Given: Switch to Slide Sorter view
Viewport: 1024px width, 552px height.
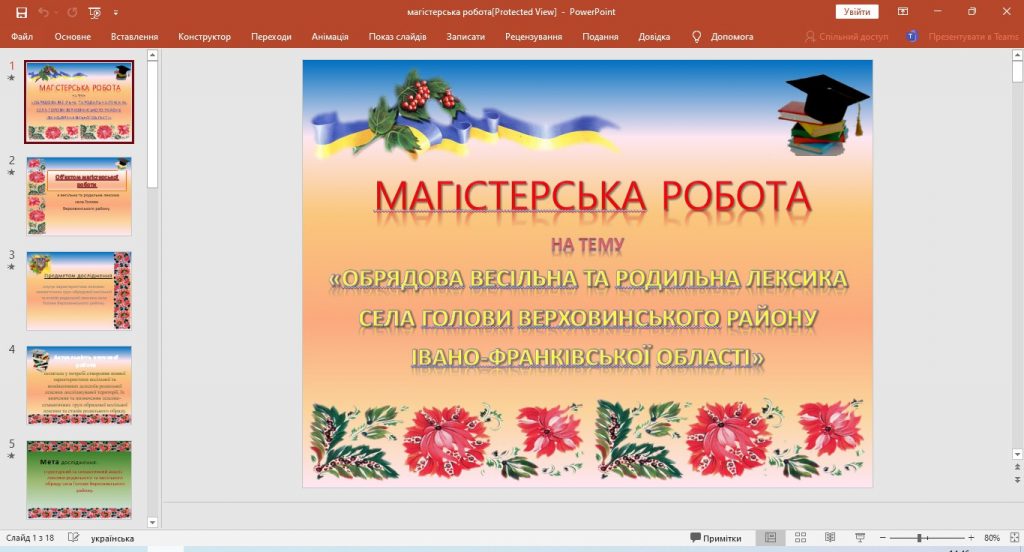Looking at the screenshot, I should point(799,538).
